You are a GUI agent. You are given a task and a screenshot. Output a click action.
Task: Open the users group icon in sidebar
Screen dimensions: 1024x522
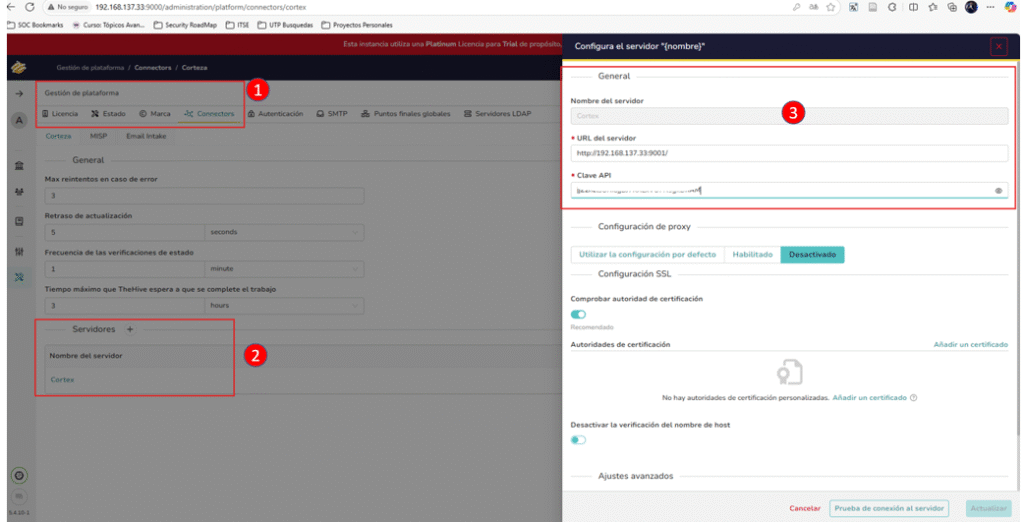click(19, 192)
